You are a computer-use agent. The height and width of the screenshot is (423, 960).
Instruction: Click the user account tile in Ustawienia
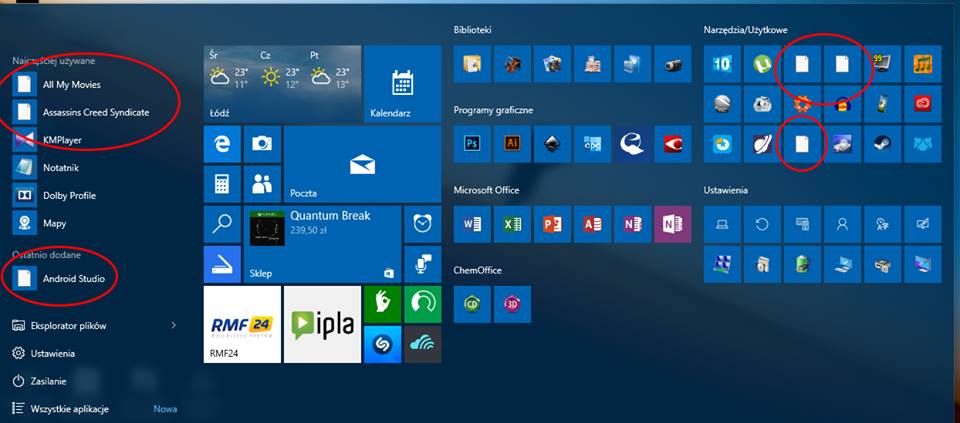[x=842, y=224]
